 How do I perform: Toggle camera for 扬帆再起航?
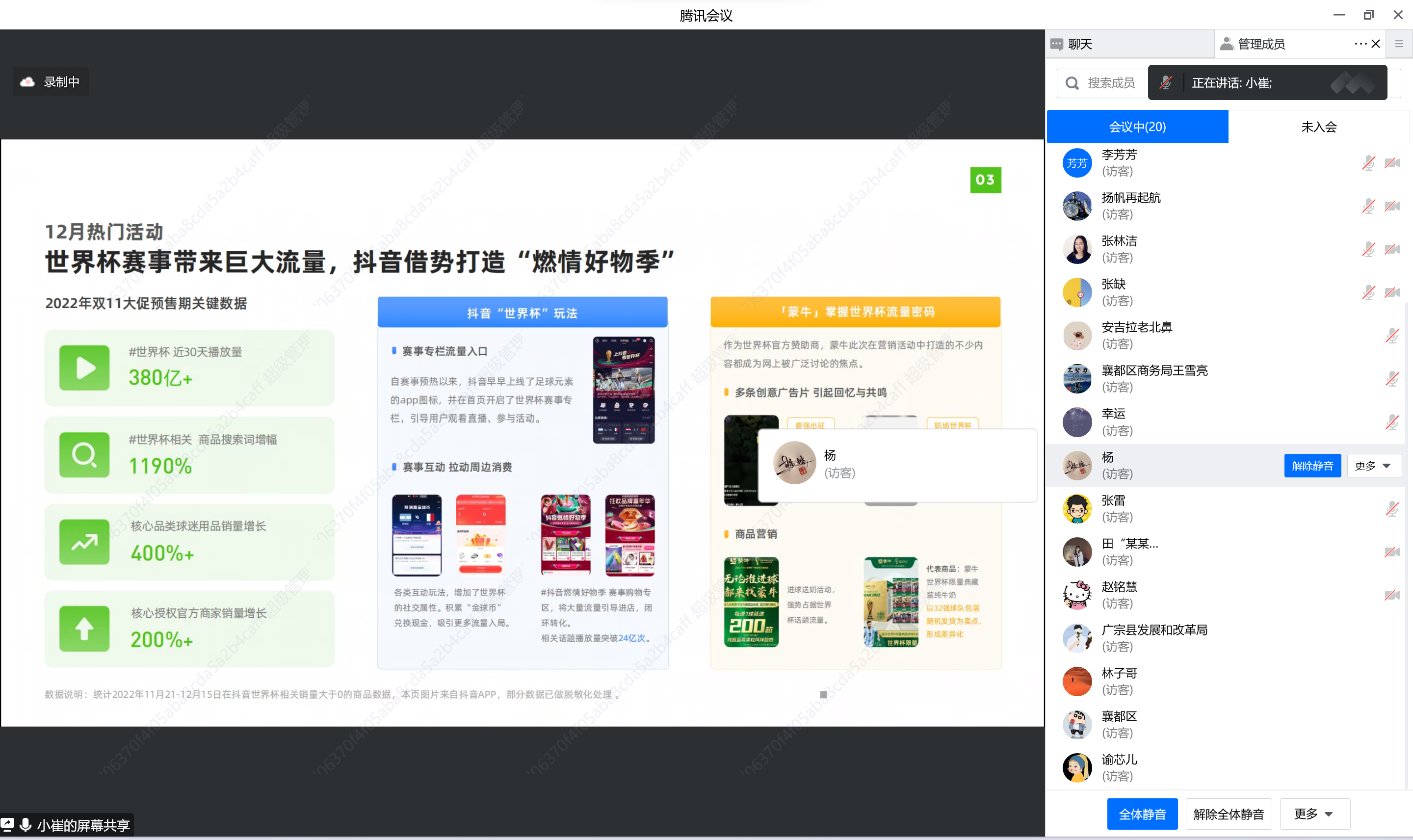(x=1392, y=206)
